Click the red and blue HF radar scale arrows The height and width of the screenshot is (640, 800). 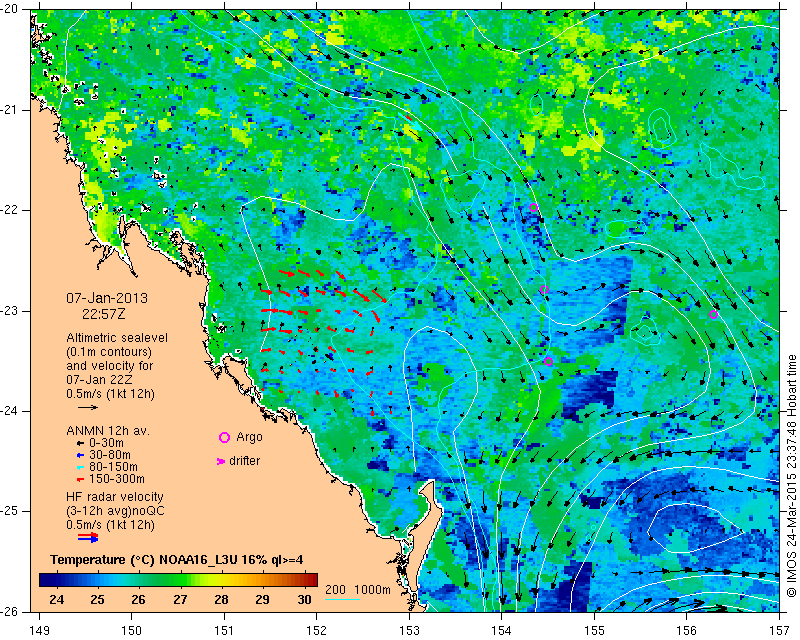88,536
